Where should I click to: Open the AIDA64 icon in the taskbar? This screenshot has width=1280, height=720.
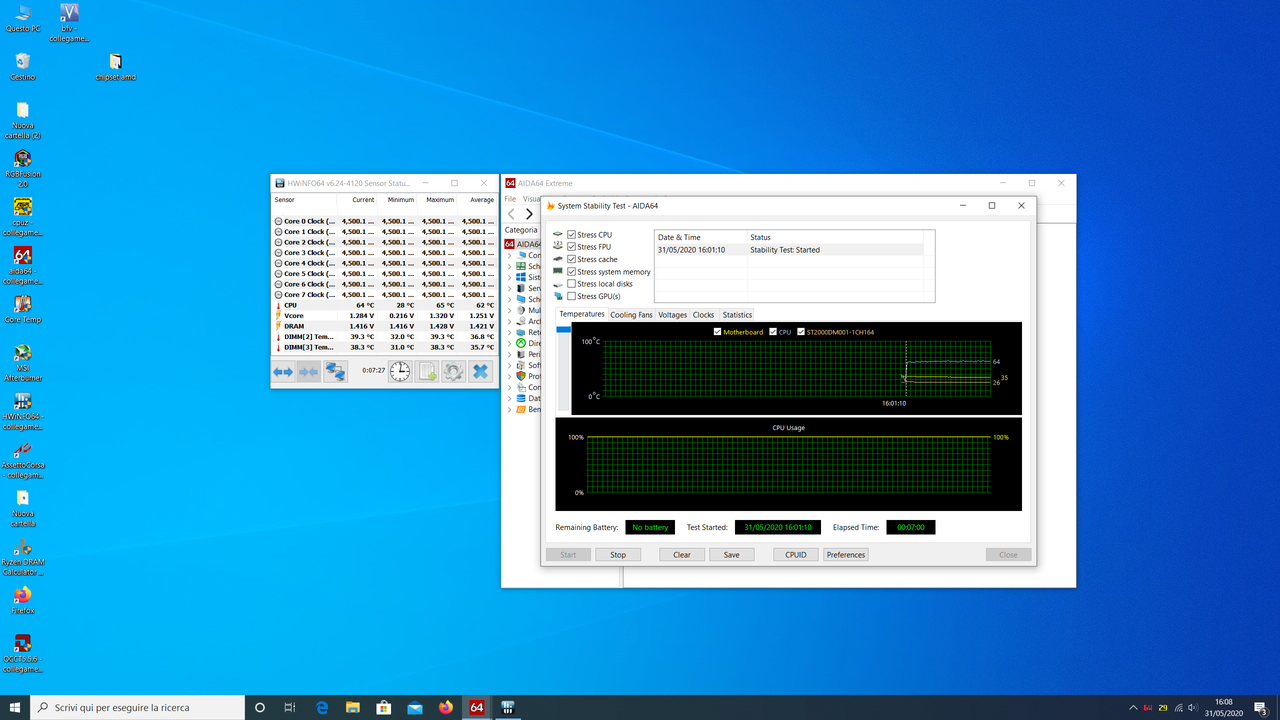[x=476, y=707]
